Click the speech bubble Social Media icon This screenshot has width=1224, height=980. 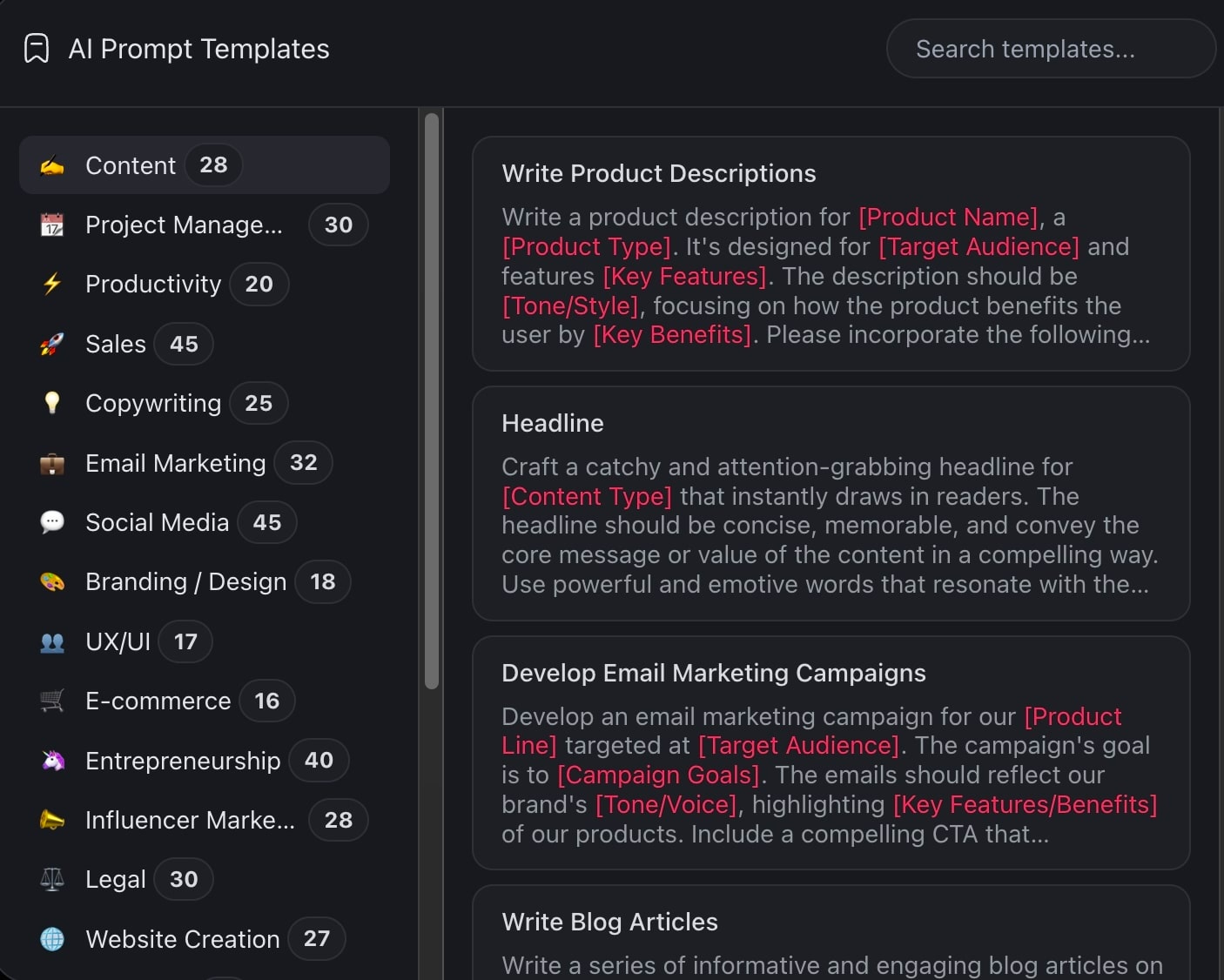point(52,522)
